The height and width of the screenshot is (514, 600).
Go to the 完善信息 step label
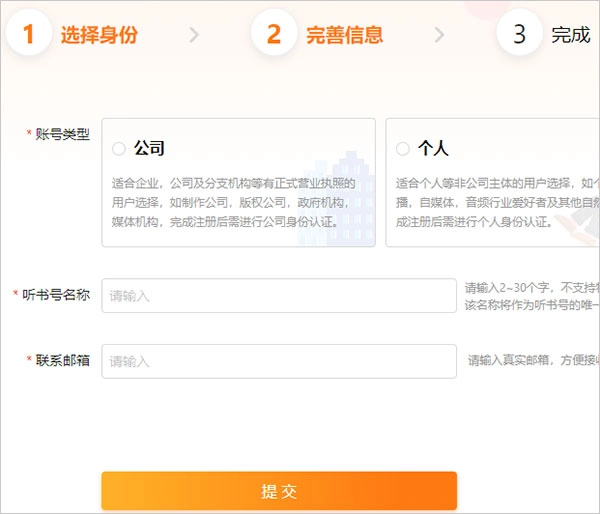click(x=344, y=35)
